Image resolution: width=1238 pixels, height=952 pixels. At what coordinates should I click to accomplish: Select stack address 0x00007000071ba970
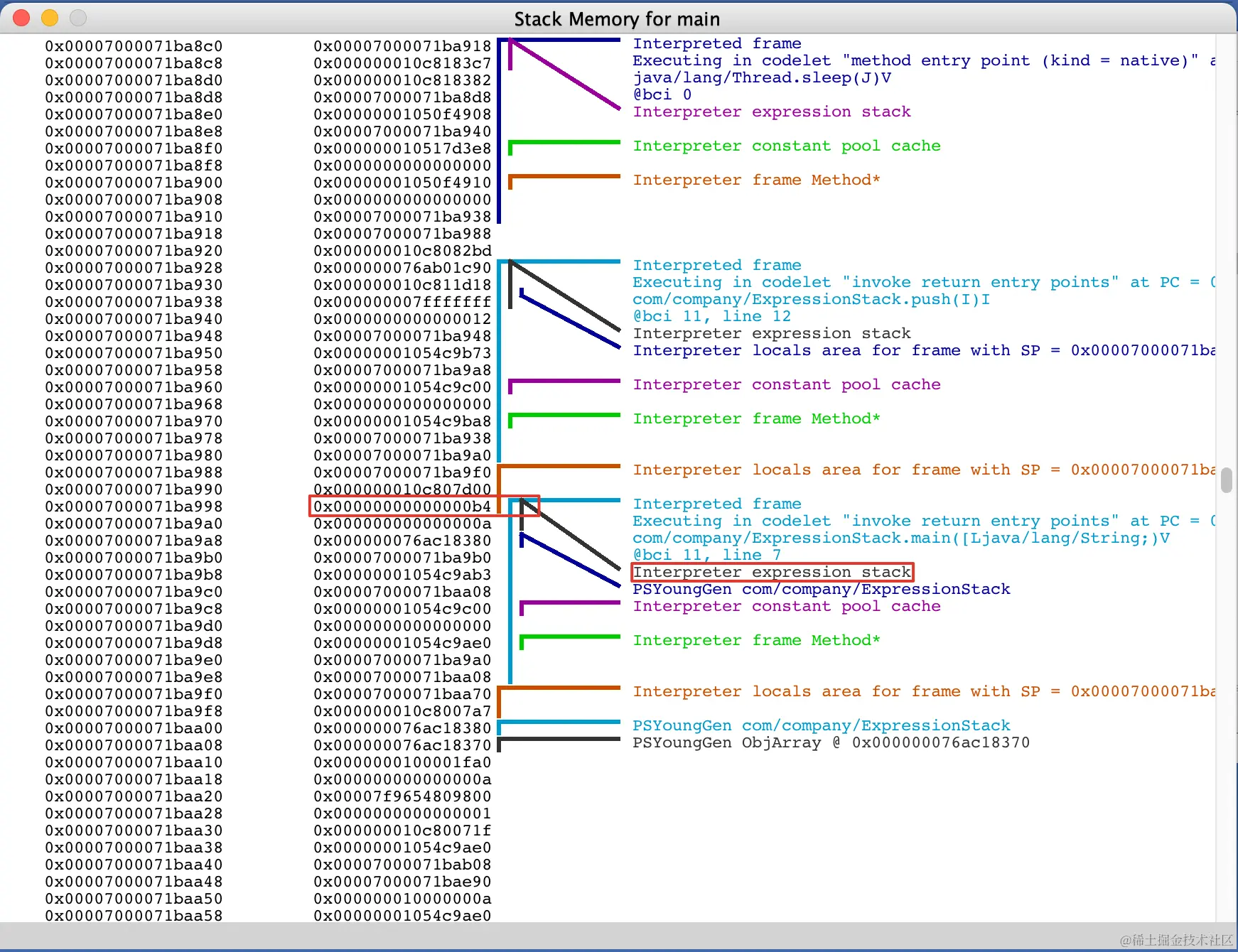(134, 421)
